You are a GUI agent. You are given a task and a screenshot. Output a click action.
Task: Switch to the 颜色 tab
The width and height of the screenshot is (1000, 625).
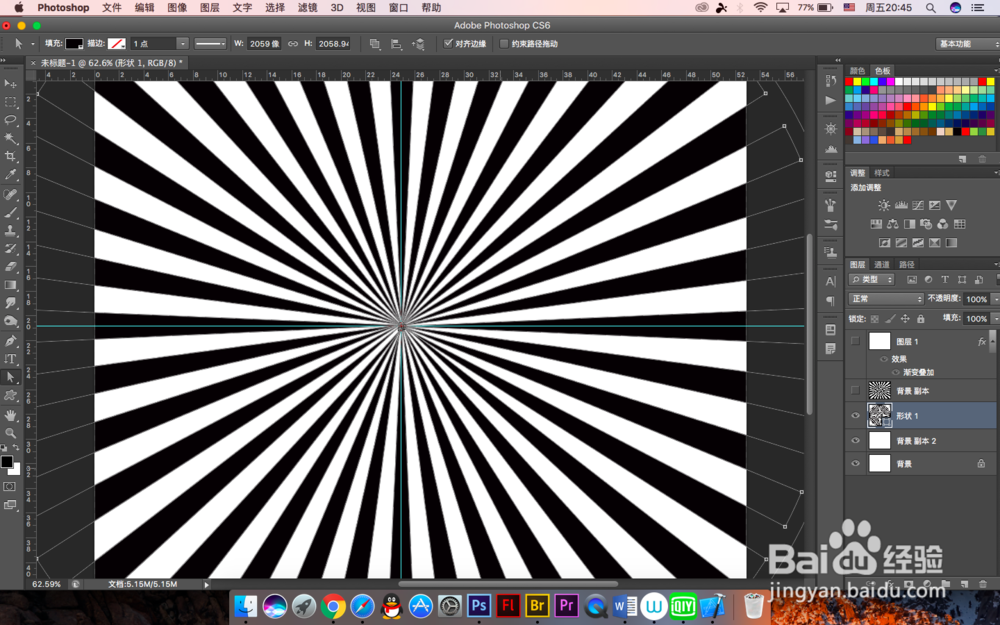[x=858, y=71]
